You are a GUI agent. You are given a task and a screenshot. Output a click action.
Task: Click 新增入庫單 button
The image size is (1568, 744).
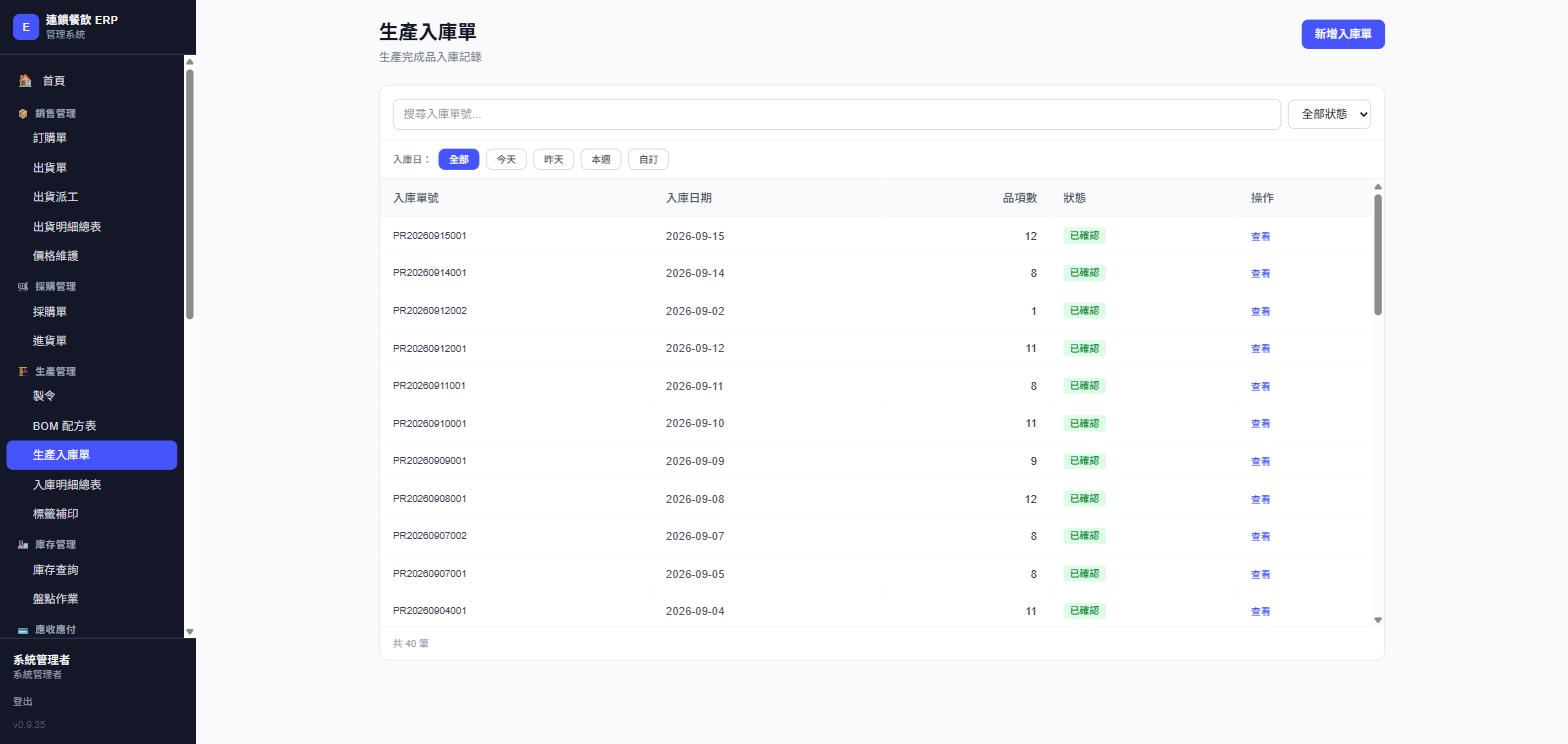pos(1342,34)
